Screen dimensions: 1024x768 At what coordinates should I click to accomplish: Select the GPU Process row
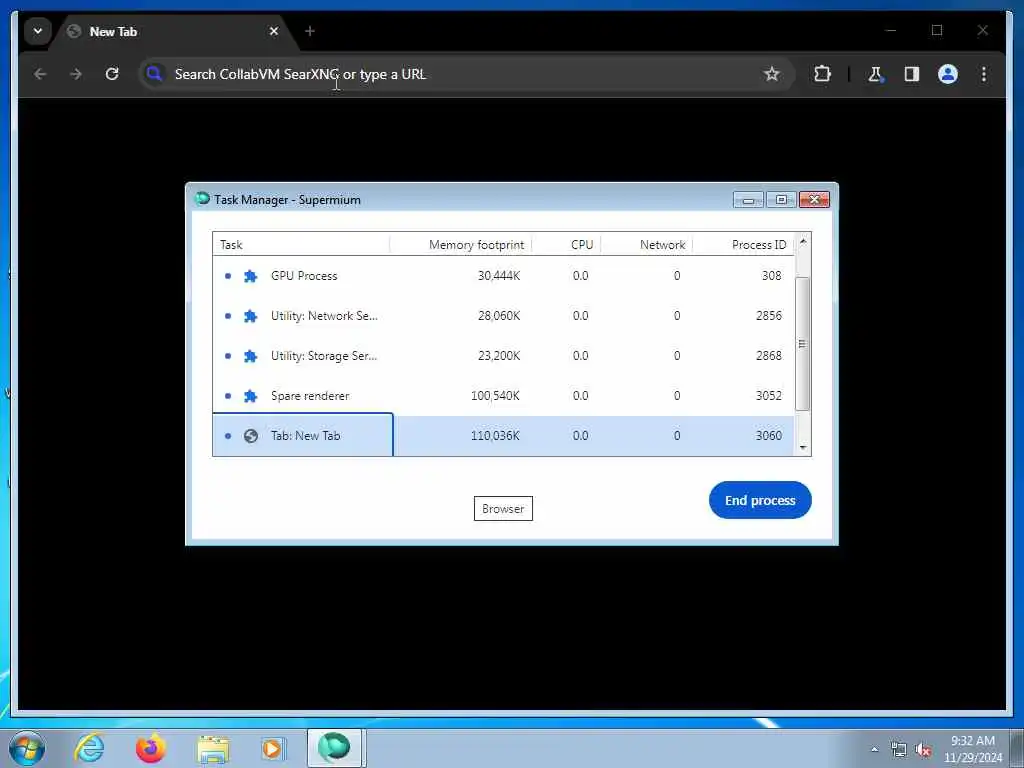coord(503,276)
